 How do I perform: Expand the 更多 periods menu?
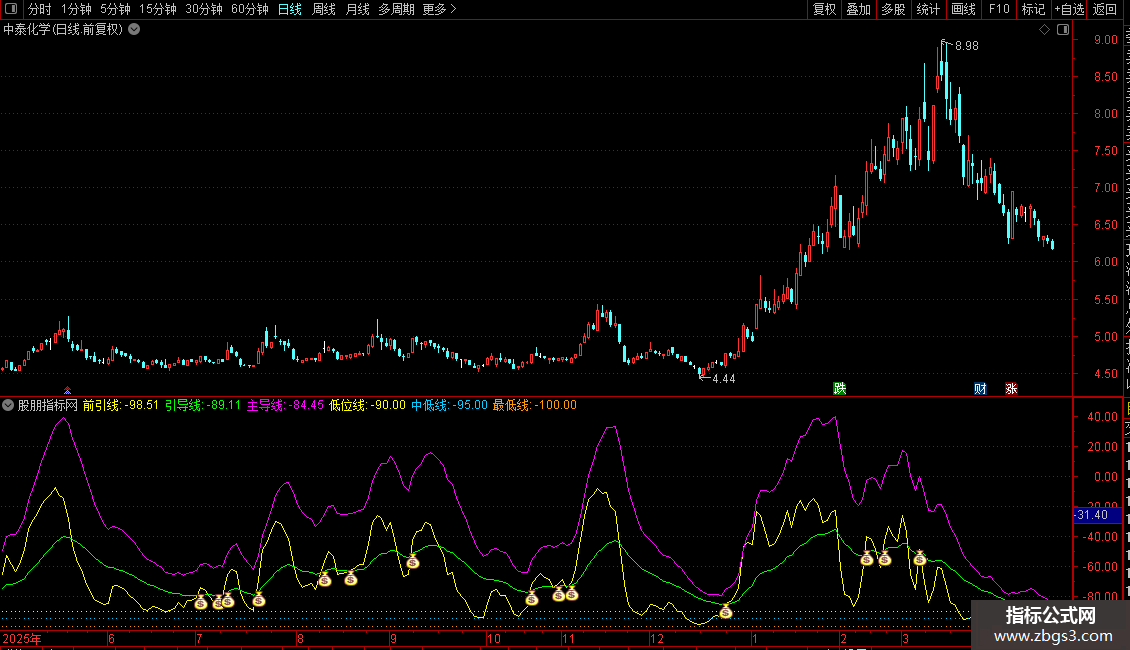click(439, 10)
